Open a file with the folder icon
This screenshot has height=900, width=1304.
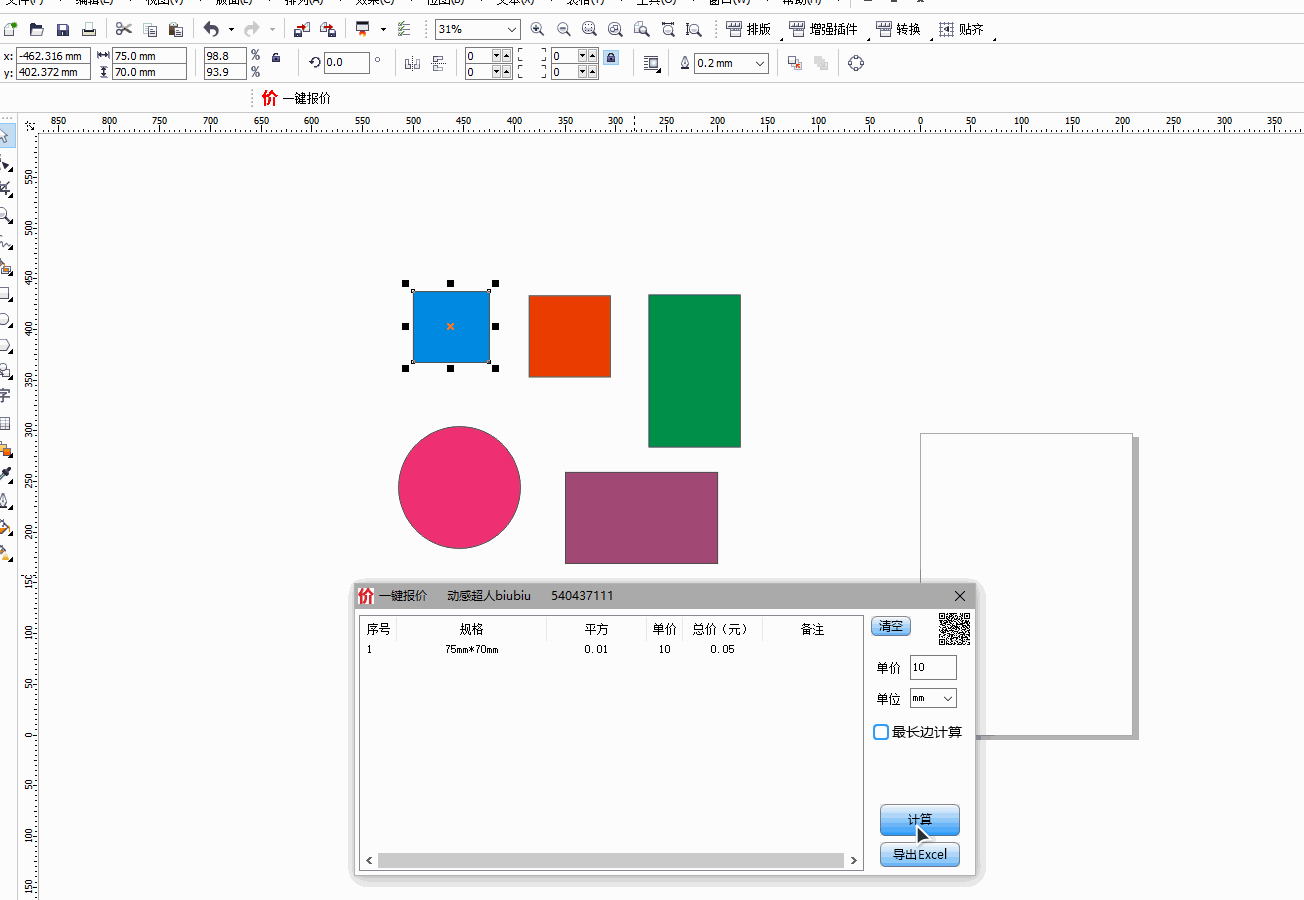(37, 30)
